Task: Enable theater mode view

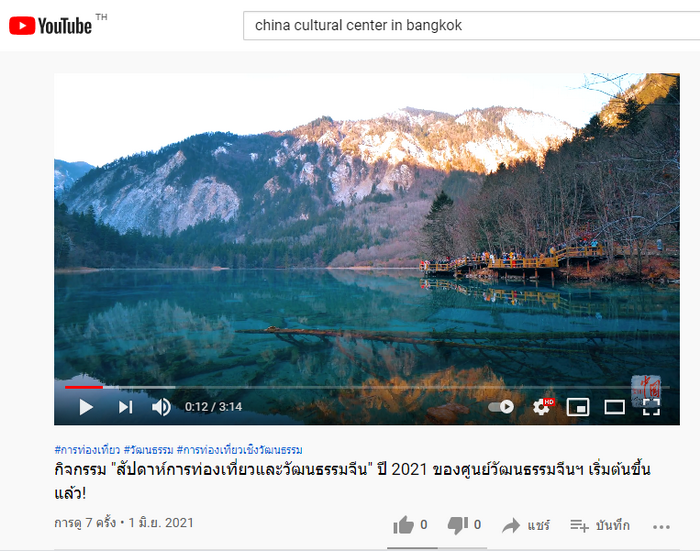Action: tap(614, 407)
